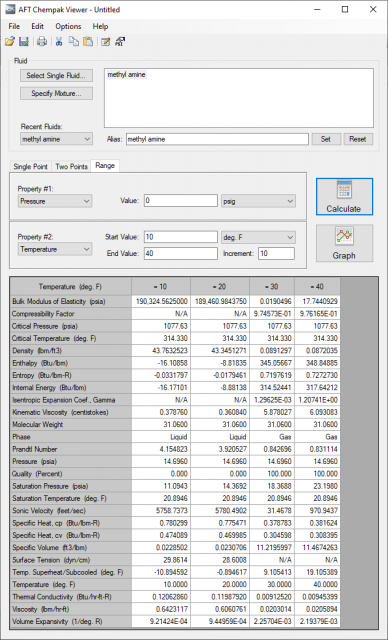Click the Open file toolbar icon
388x640 pixels.
(10, 41)
